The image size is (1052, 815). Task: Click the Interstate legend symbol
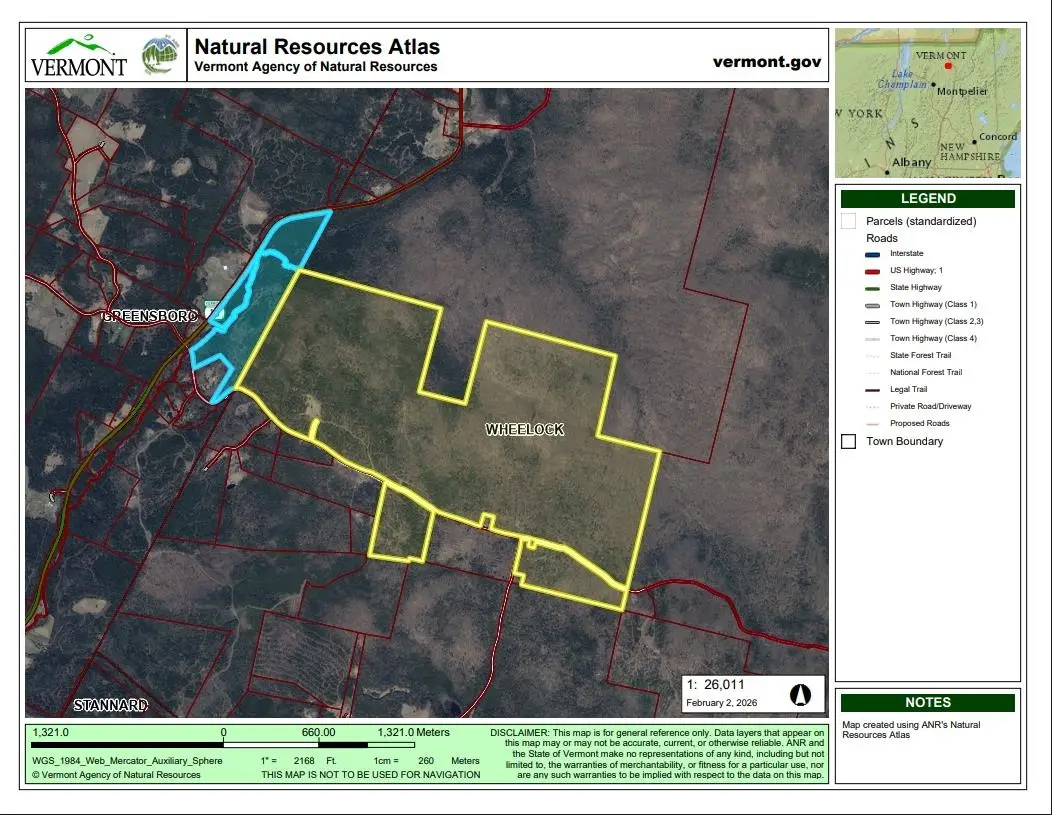pyautogui.click(x=870, y=254)
